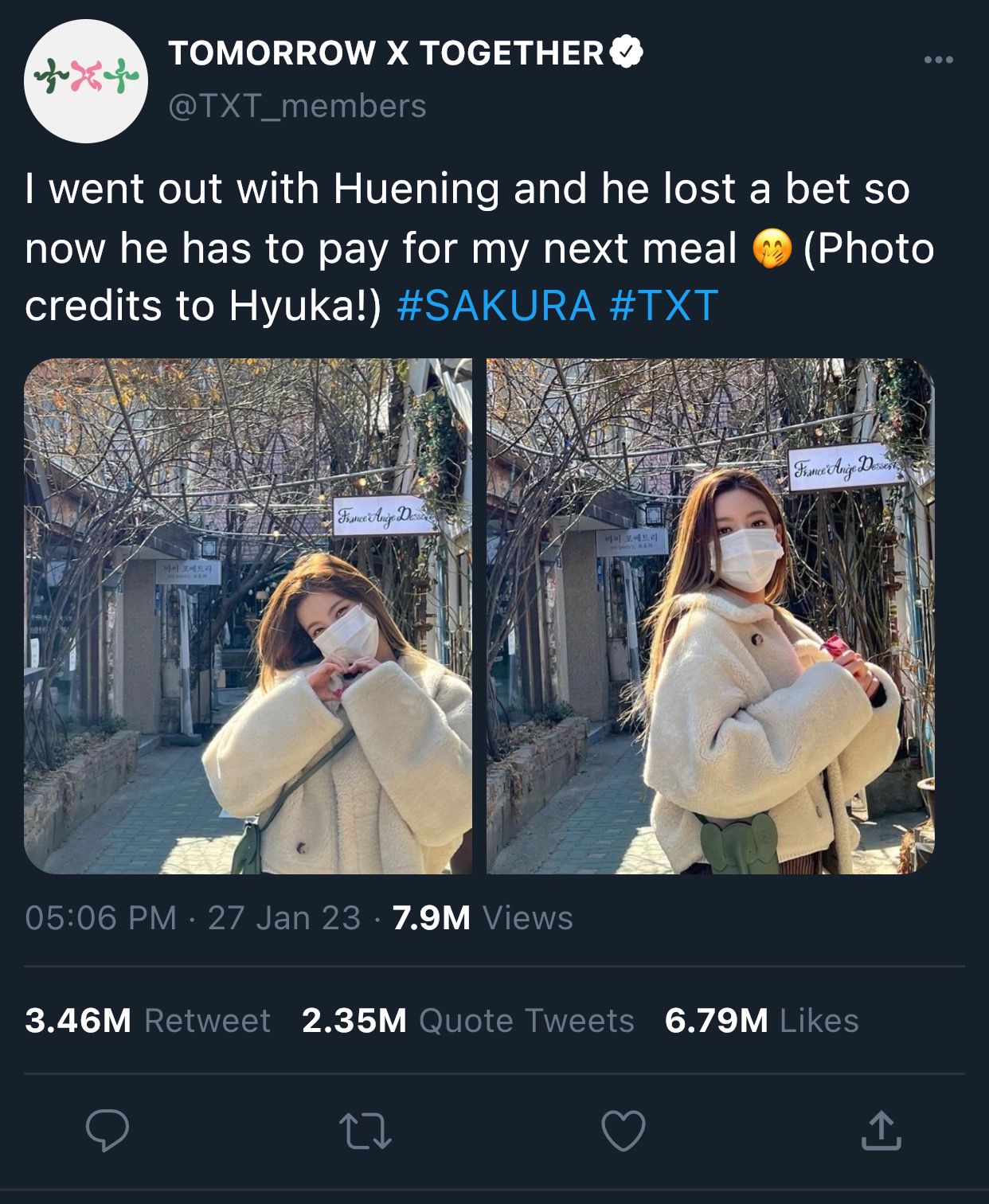Open the three-dot more options menu
This screenshot has height=1204, width=989.
tap(939, 60)
